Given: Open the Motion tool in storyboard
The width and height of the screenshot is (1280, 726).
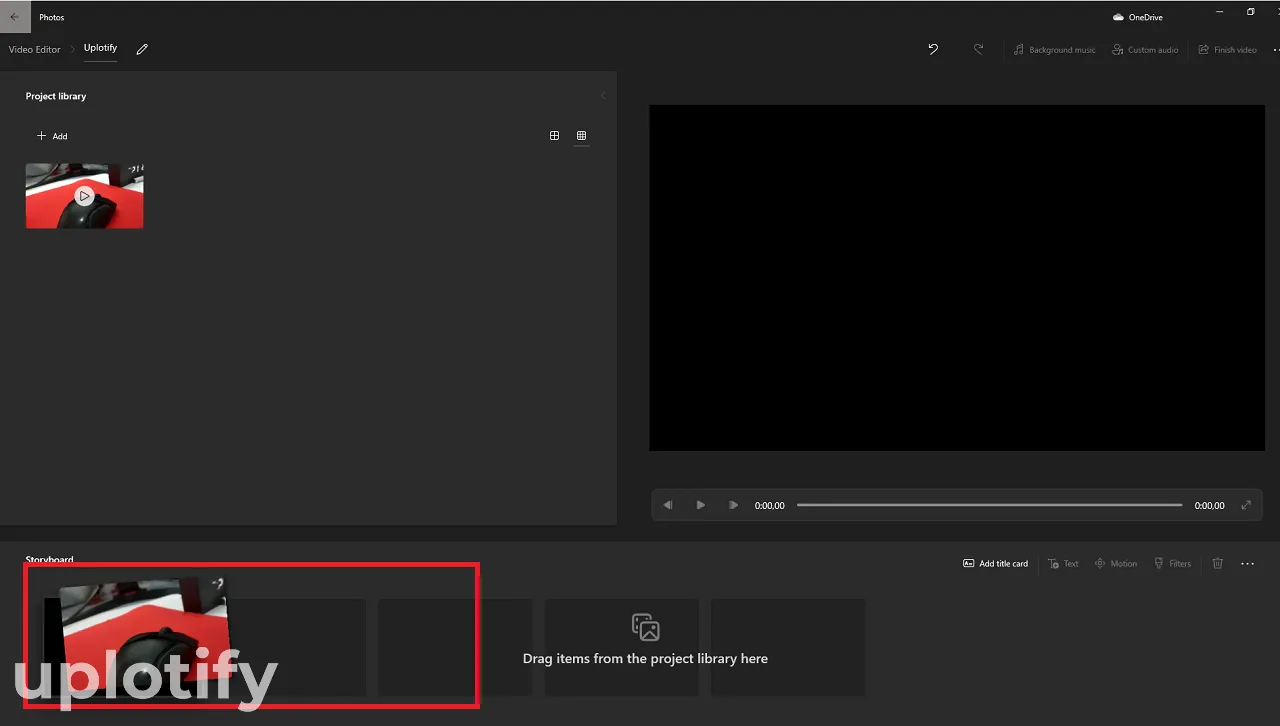Looking at the screenshot, I should pyautogui.click(x=1116, y=563).
